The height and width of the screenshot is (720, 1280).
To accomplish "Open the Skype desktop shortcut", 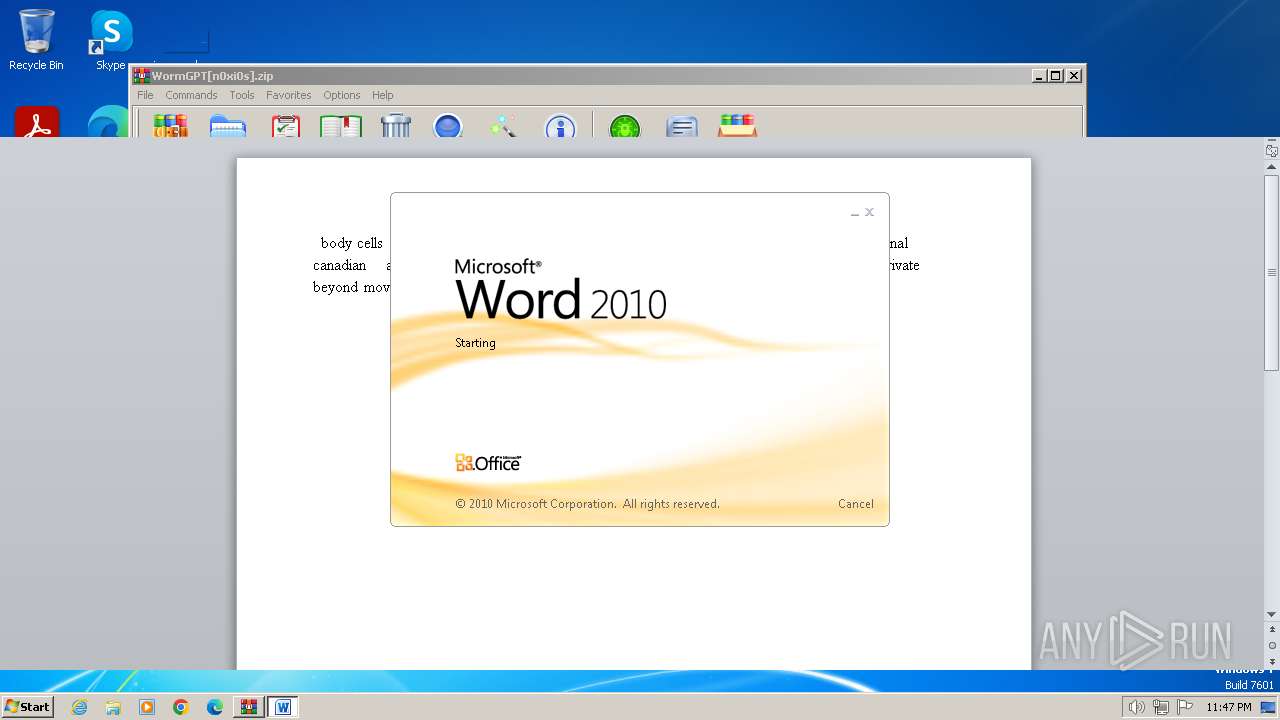I will pyautogui.click(x=110, y=40).
